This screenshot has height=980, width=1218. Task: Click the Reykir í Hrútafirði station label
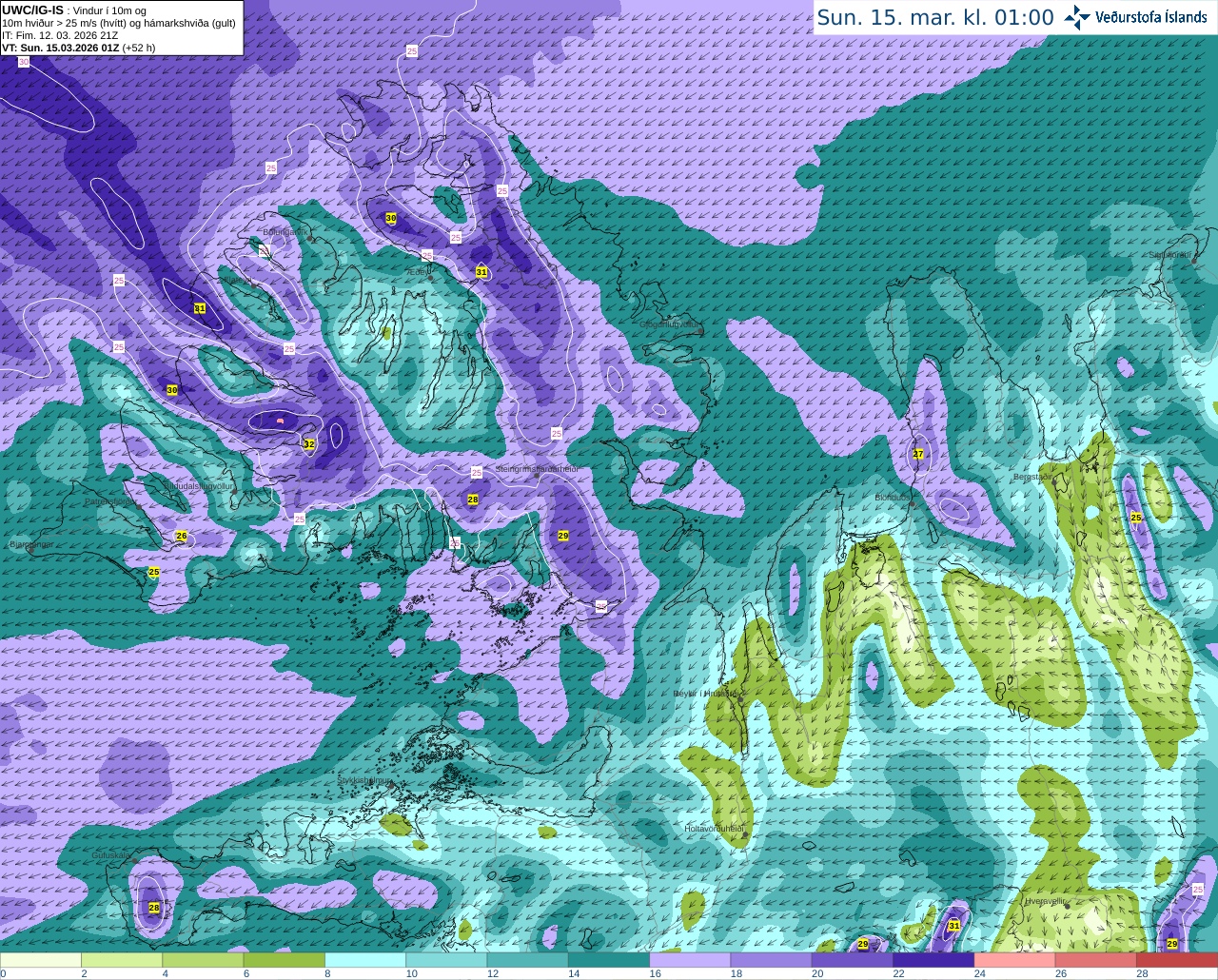coord(706,694)
